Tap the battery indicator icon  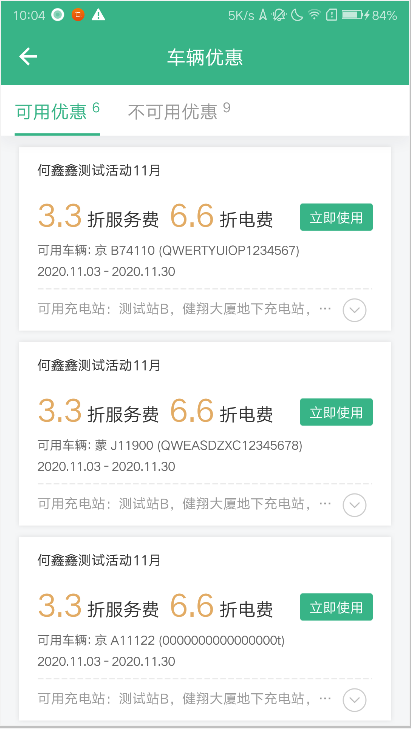tap(352, 15)
